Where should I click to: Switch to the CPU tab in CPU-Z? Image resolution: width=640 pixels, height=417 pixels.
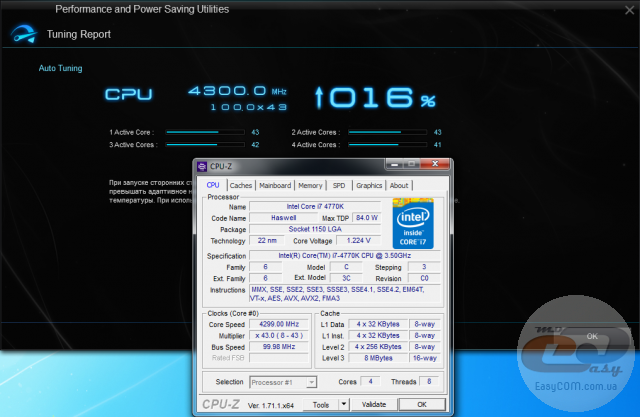(x=213, y=185)
